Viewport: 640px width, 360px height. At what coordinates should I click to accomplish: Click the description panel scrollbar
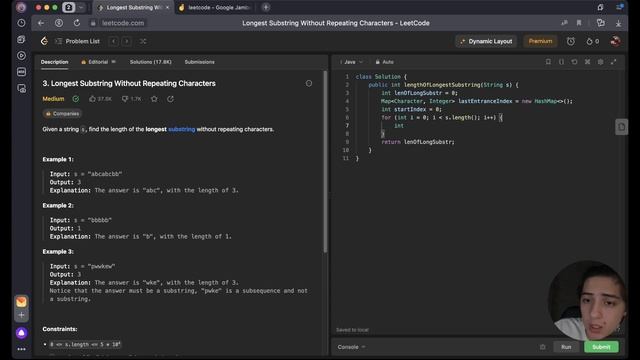pyautogui.click(x=325, y=162)
